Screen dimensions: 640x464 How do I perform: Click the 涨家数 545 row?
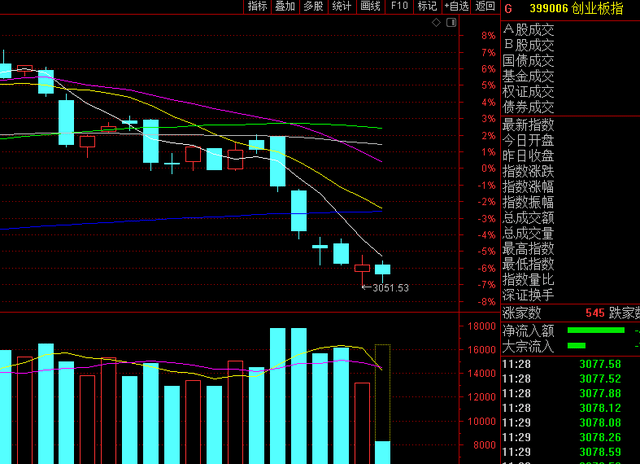[570, 313]
